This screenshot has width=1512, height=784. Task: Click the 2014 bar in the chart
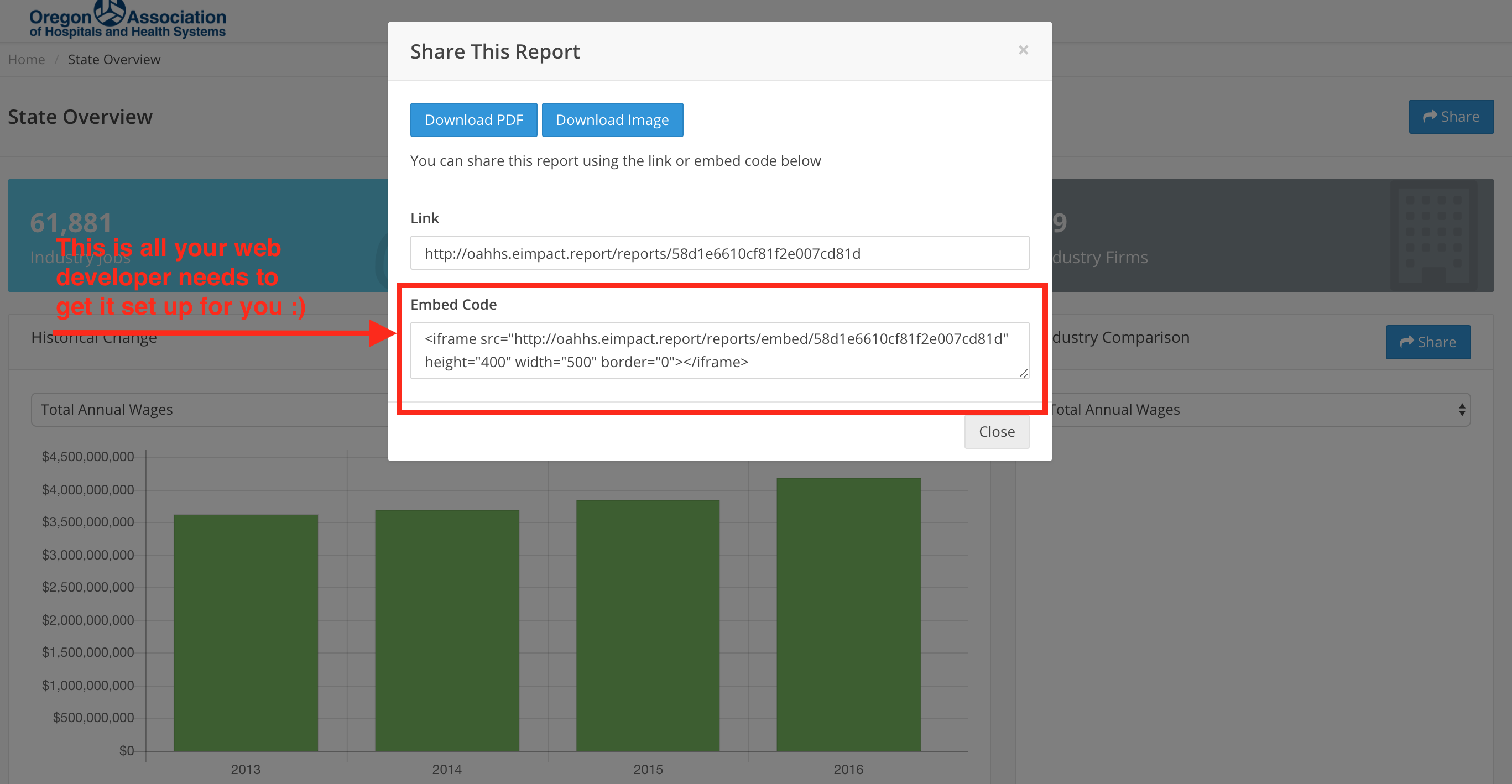(447, 630)
